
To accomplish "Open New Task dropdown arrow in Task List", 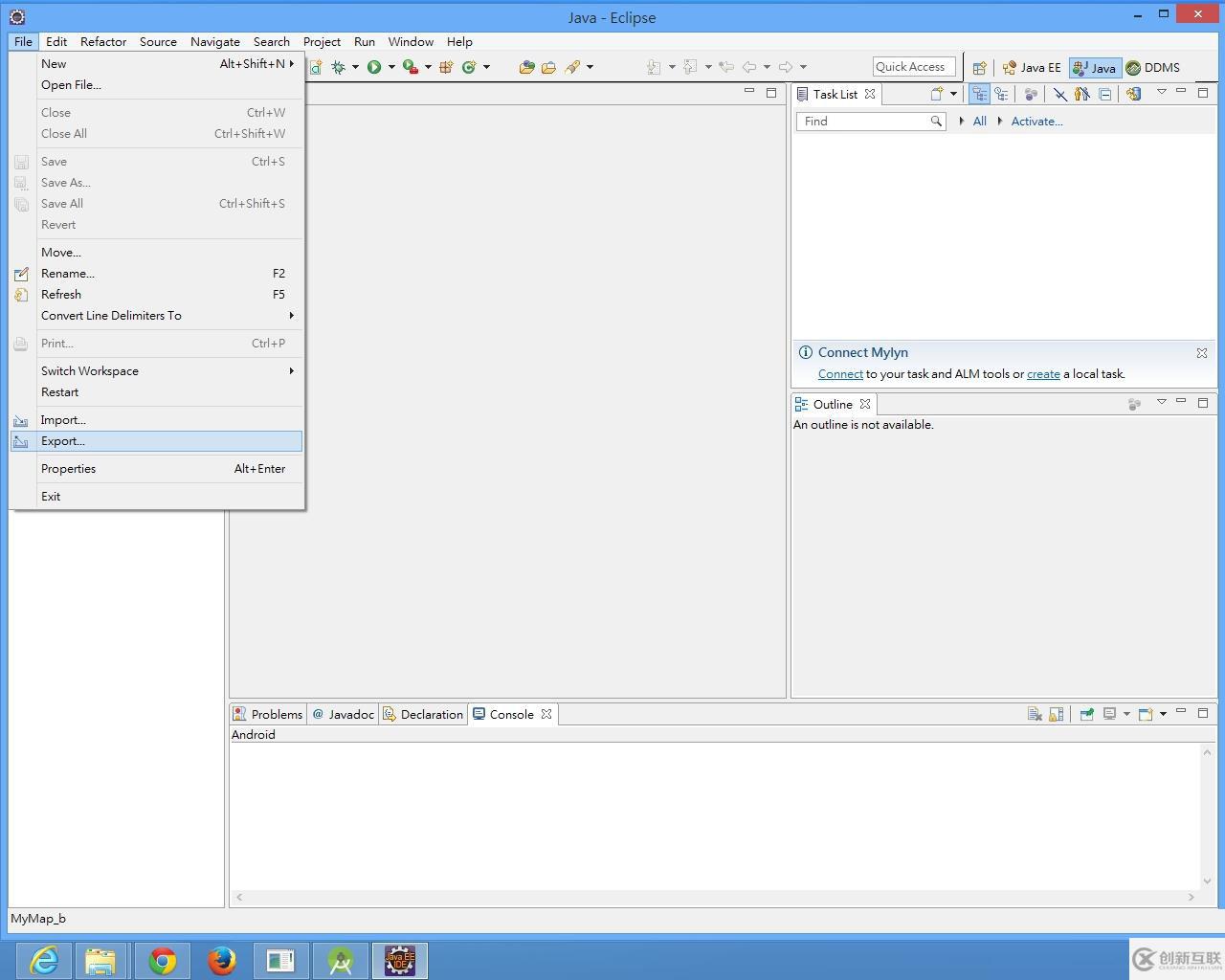I will tap(953, 94).
